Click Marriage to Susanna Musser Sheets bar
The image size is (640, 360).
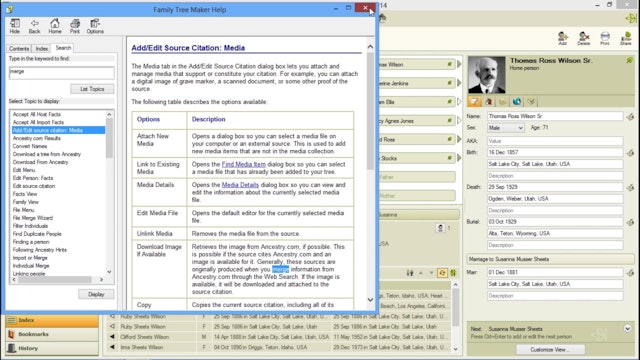coord(550,259)
